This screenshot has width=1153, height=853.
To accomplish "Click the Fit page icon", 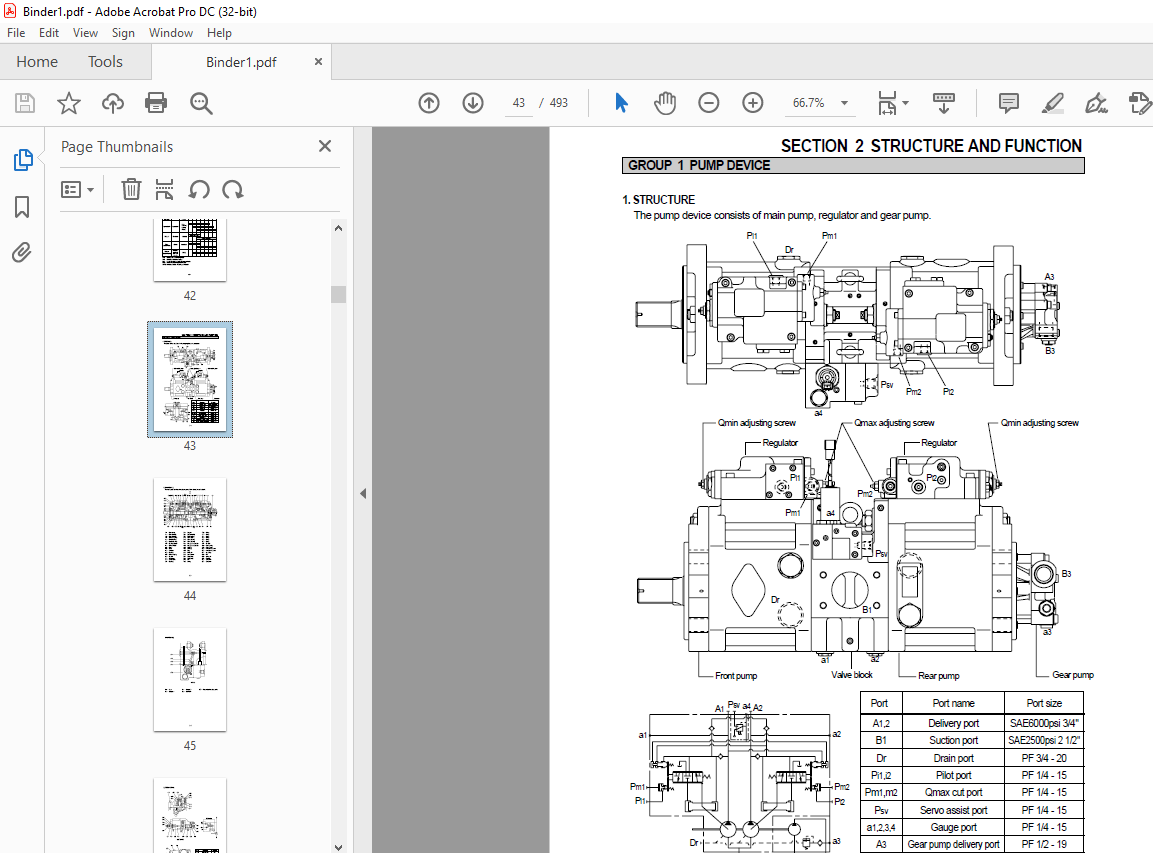I will point(888,103).
